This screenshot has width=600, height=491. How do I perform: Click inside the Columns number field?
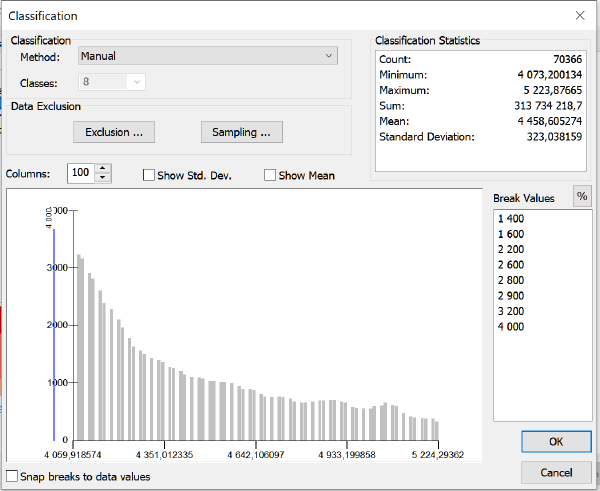coord(82,173)
